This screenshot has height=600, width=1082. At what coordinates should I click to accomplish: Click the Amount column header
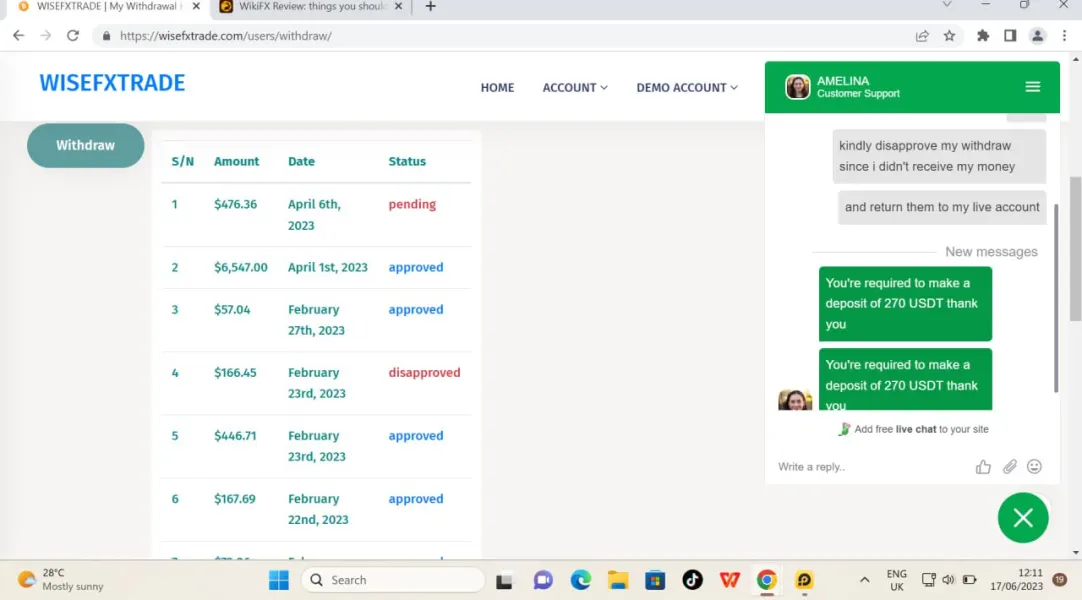click(x=236, y=161)
